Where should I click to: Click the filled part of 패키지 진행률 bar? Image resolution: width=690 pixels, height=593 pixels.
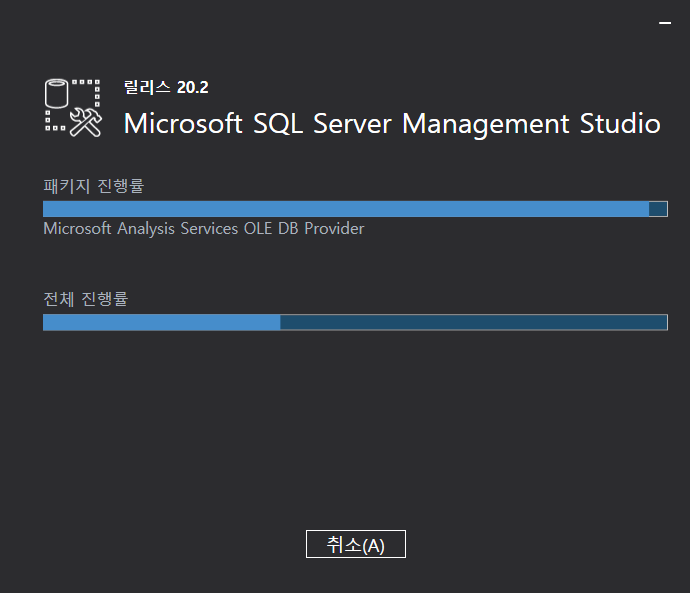tap(345, 209)
